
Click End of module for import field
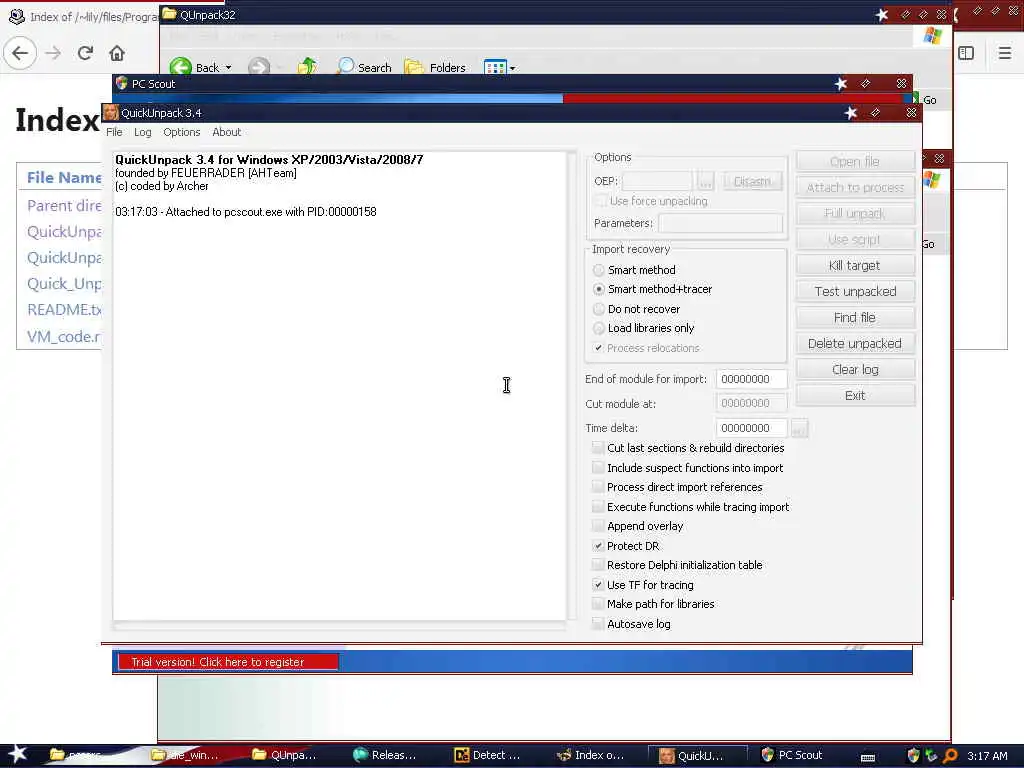[x=752, y=379]
